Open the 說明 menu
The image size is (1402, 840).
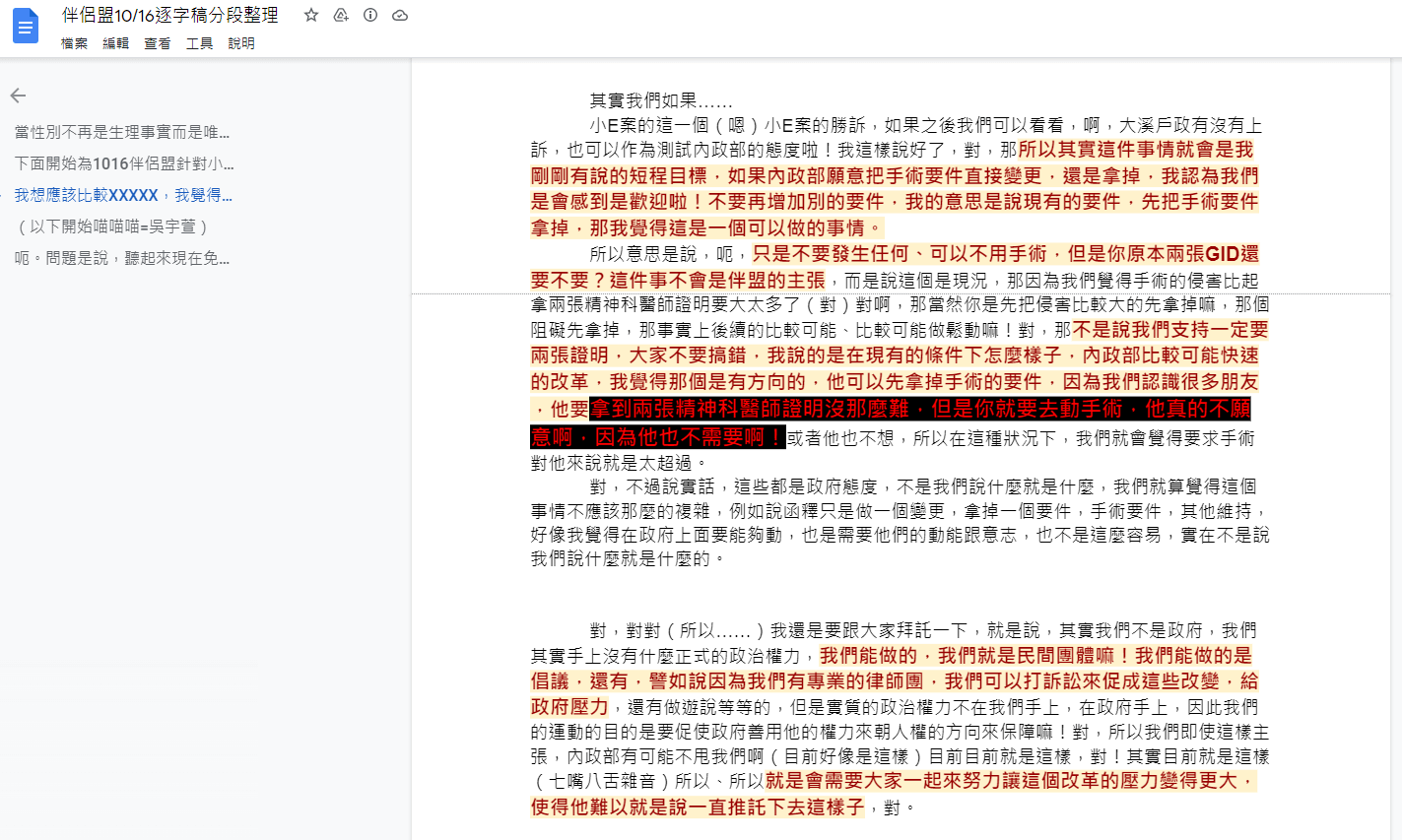click(241, 43)
